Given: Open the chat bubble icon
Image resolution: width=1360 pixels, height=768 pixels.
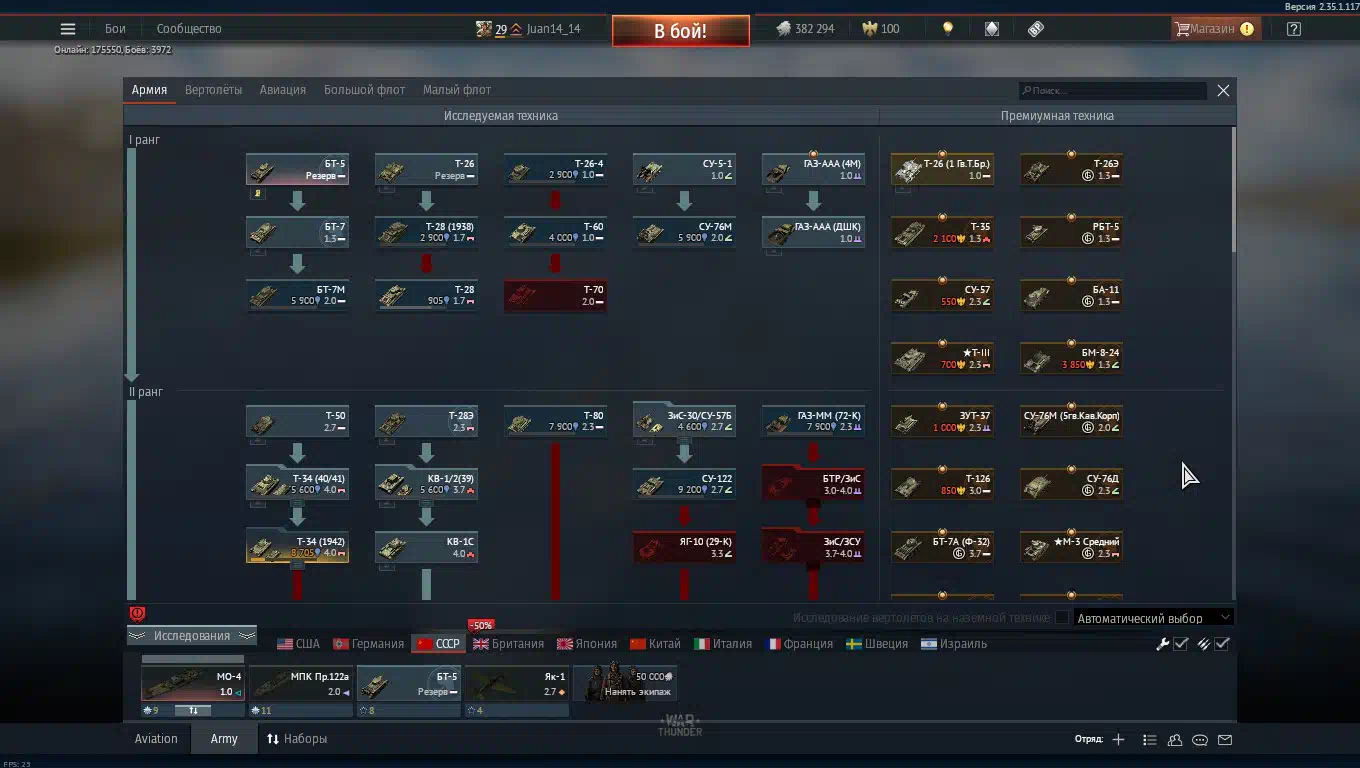Looking at the screenshot, I should tap(1200, 740).
